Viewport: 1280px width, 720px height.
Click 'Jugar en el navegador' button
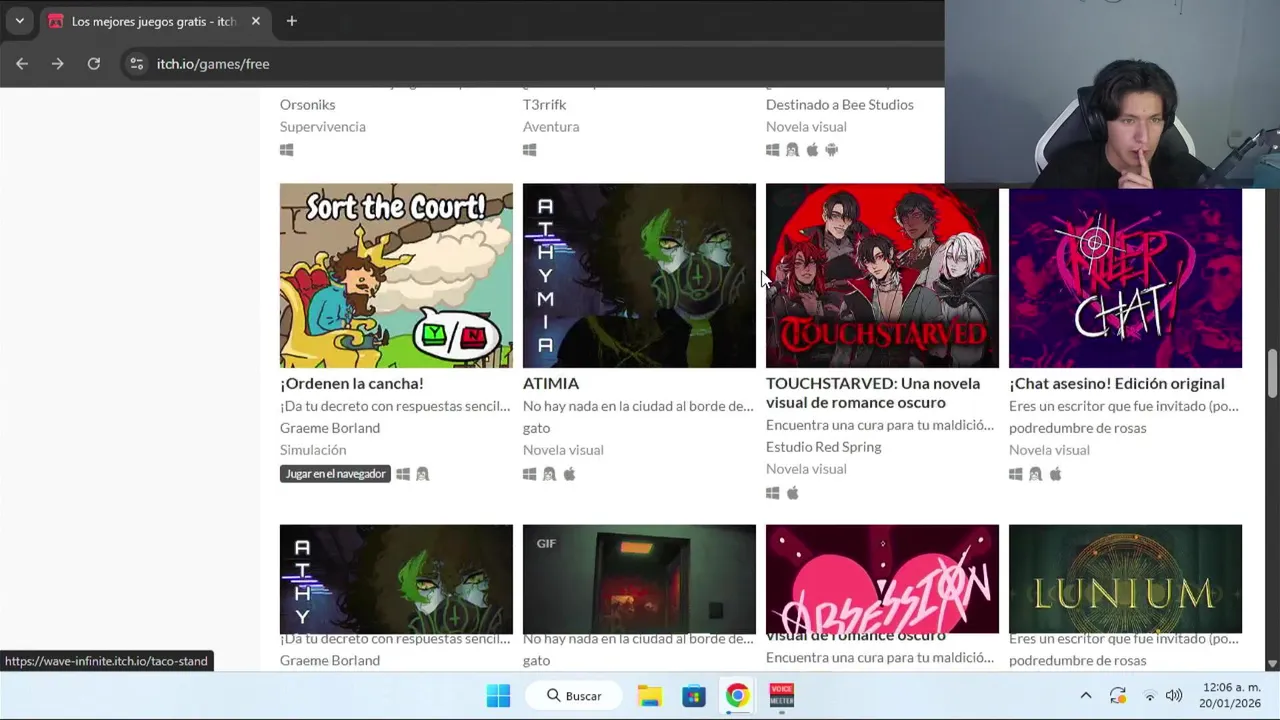tap(335, 474)
